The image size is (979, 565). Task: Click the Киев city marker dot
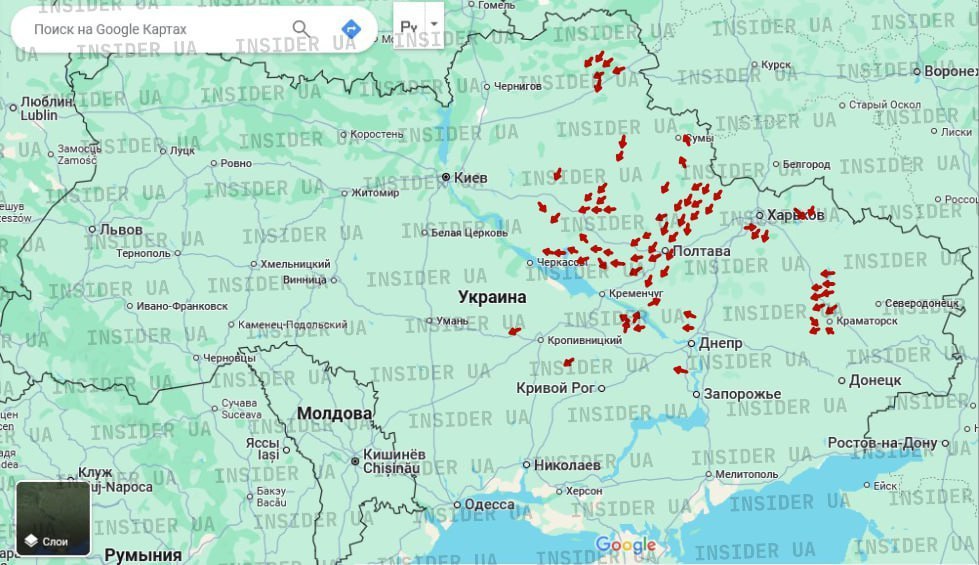[x=446, y=178]
